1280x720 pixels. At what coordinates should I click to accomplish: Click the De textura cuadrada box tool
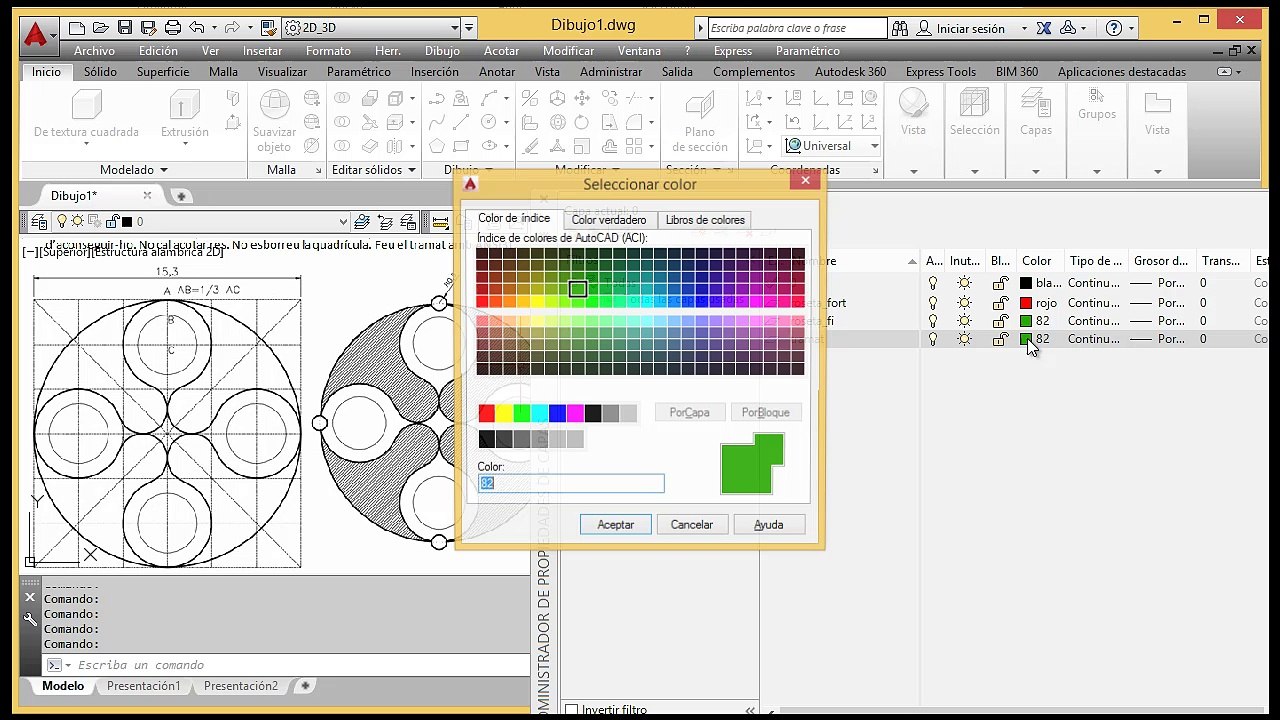pos(87,105)
